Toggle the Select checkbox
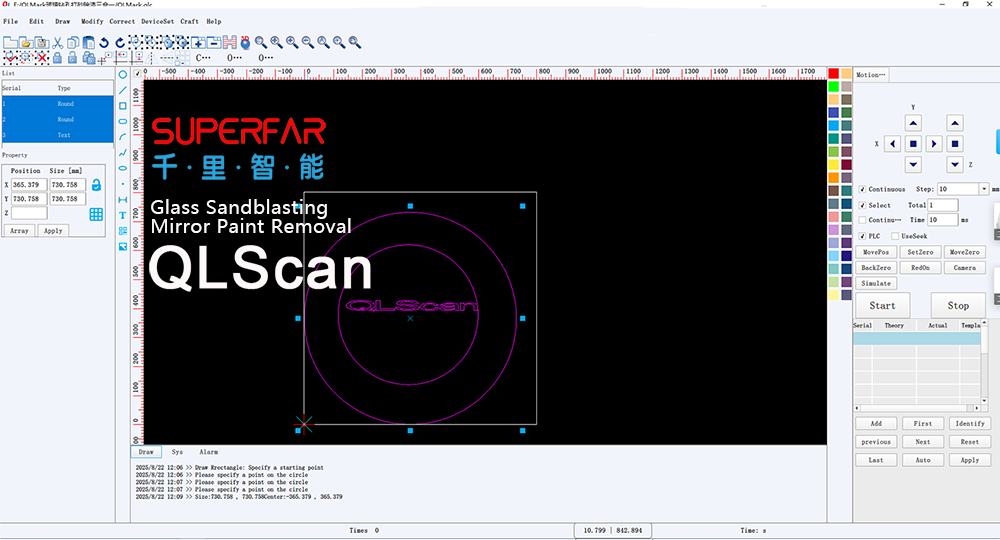The width and height of the screenshot is (1000, 540). click(862, 205)
